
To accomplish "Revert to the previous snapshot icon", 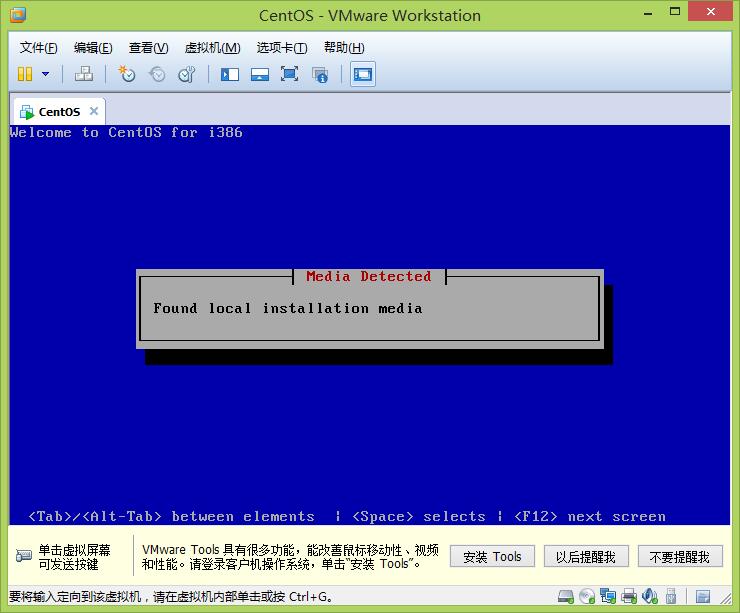I will pos(156,74).
